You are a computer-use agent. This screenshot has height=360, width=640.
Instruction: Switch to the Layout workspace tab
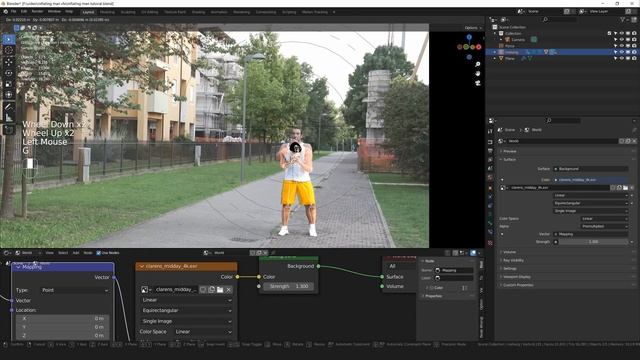click(x=88, y=12)
